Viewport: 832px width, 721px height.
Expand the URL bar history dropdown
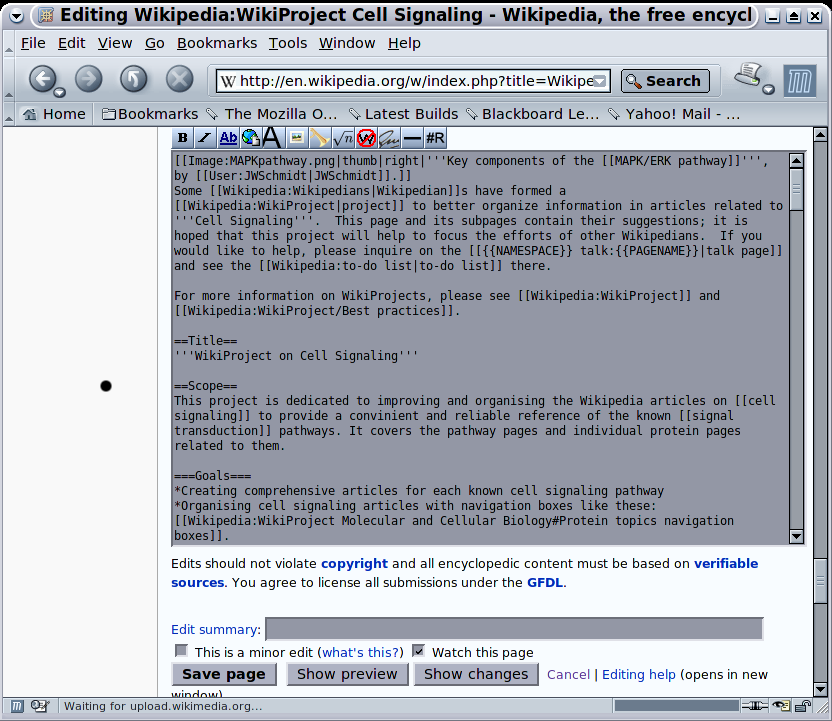[599, 81]
